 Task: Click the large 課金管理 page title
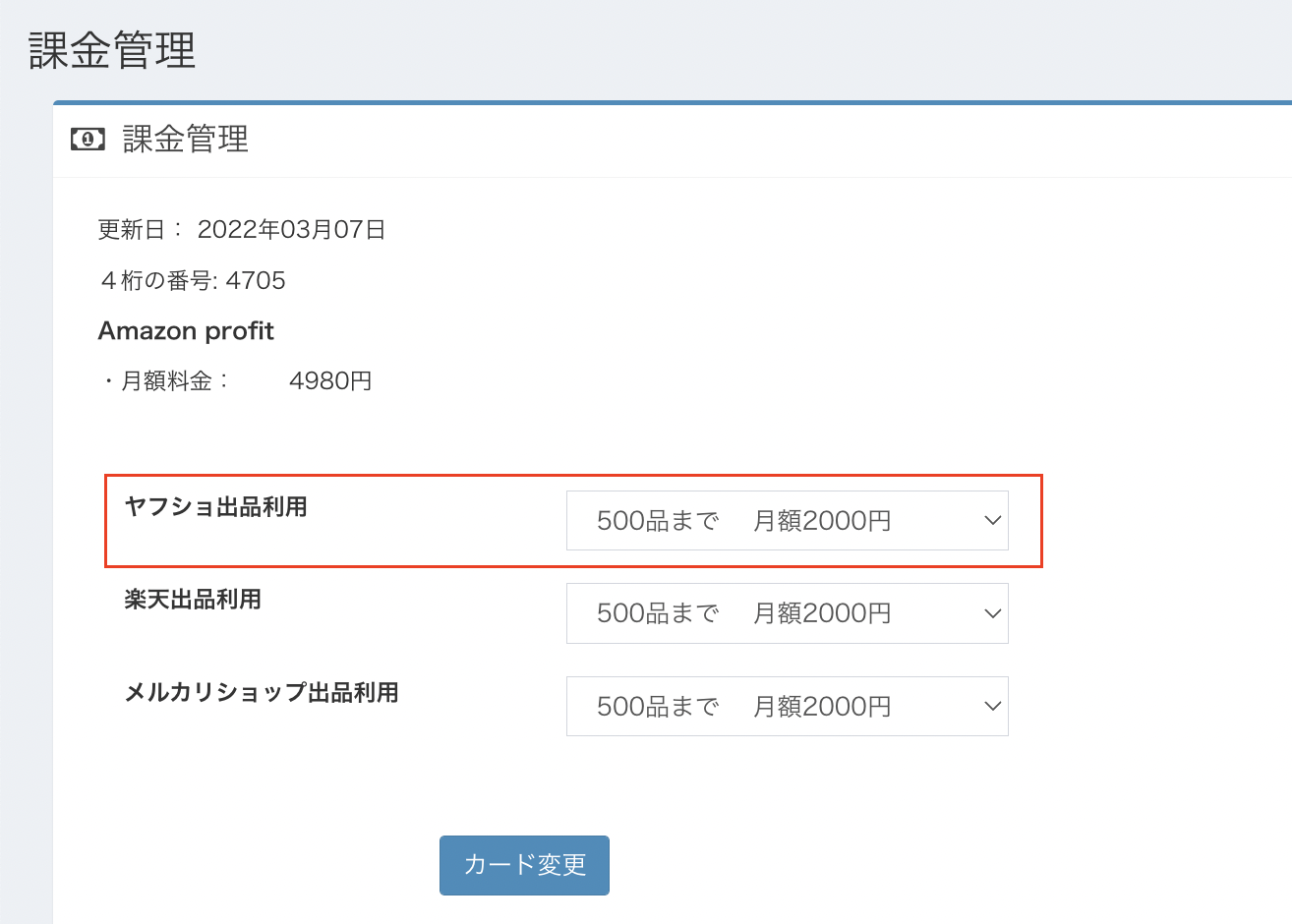click(112, 50)
